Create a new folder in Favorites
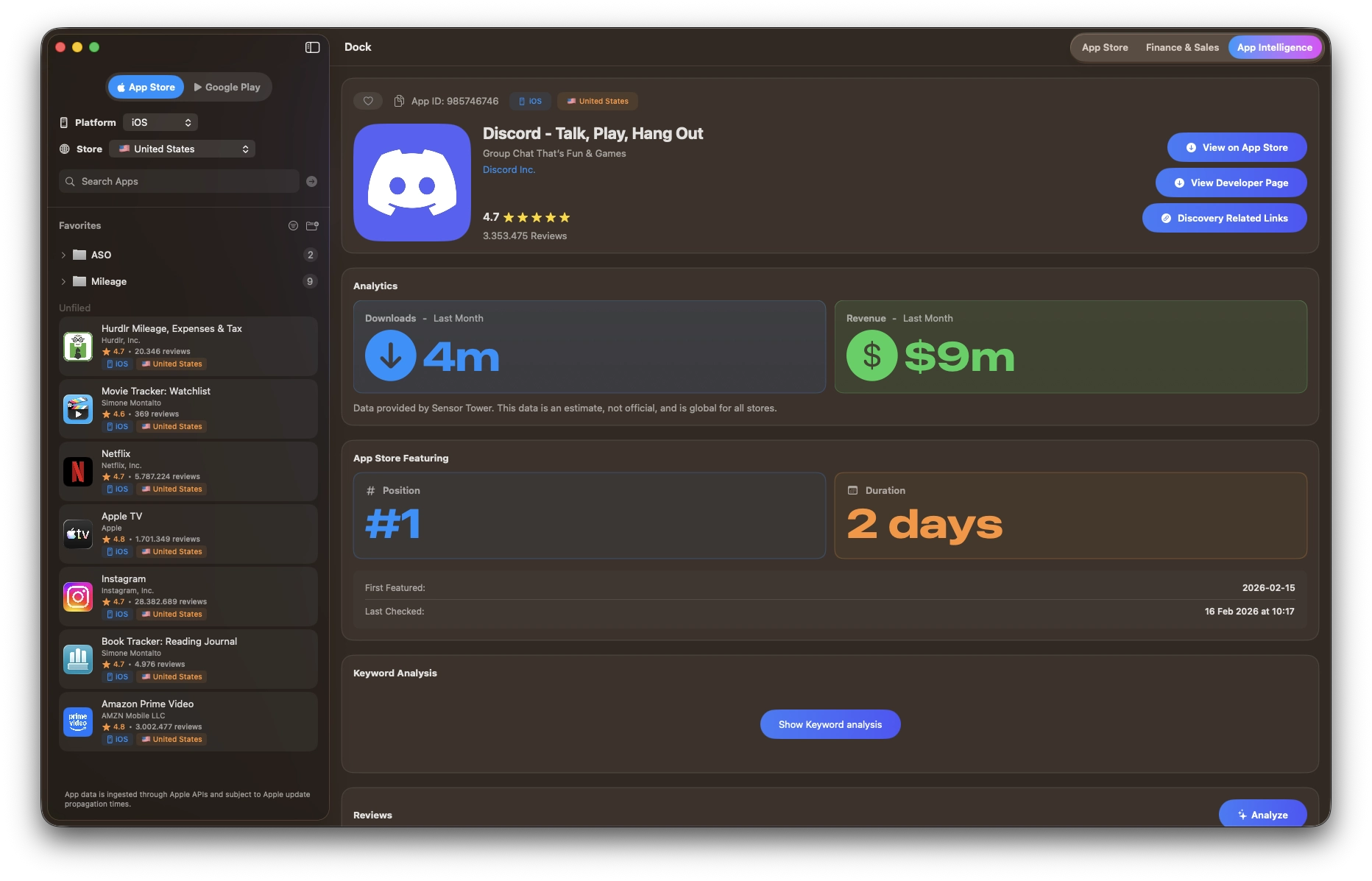The height and width of the screenshot is (881, 1372). [x=312, y=226]
